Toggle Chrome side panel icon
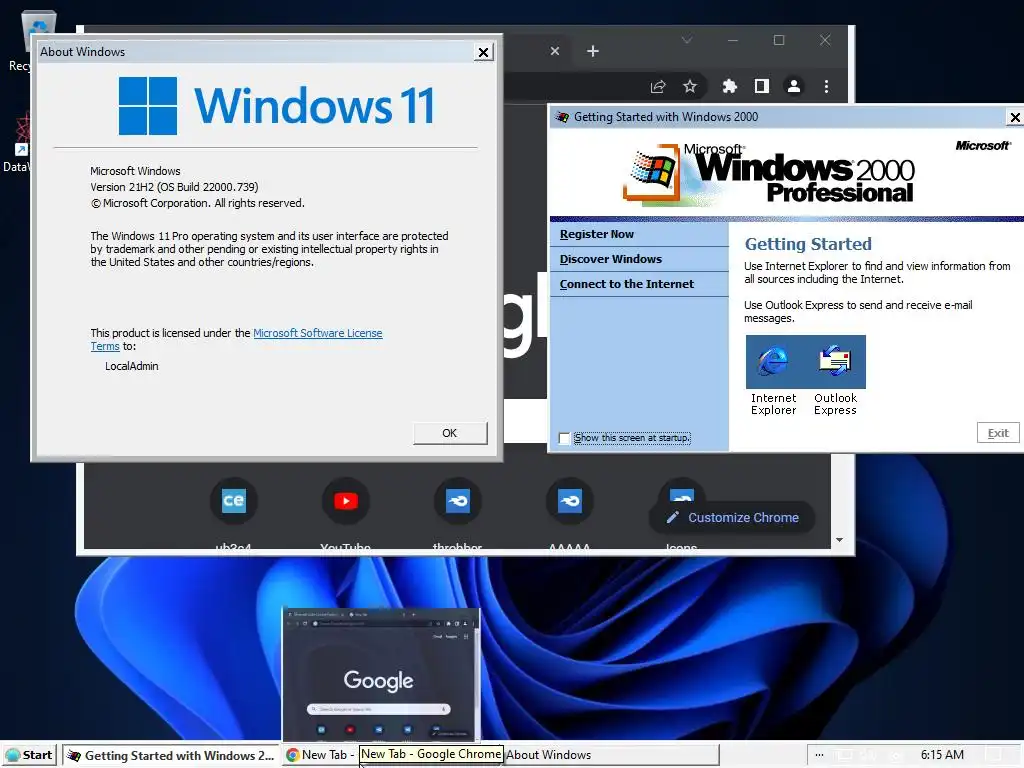The width and height of the screenshot is (1024, 768). tap(761, 86)
